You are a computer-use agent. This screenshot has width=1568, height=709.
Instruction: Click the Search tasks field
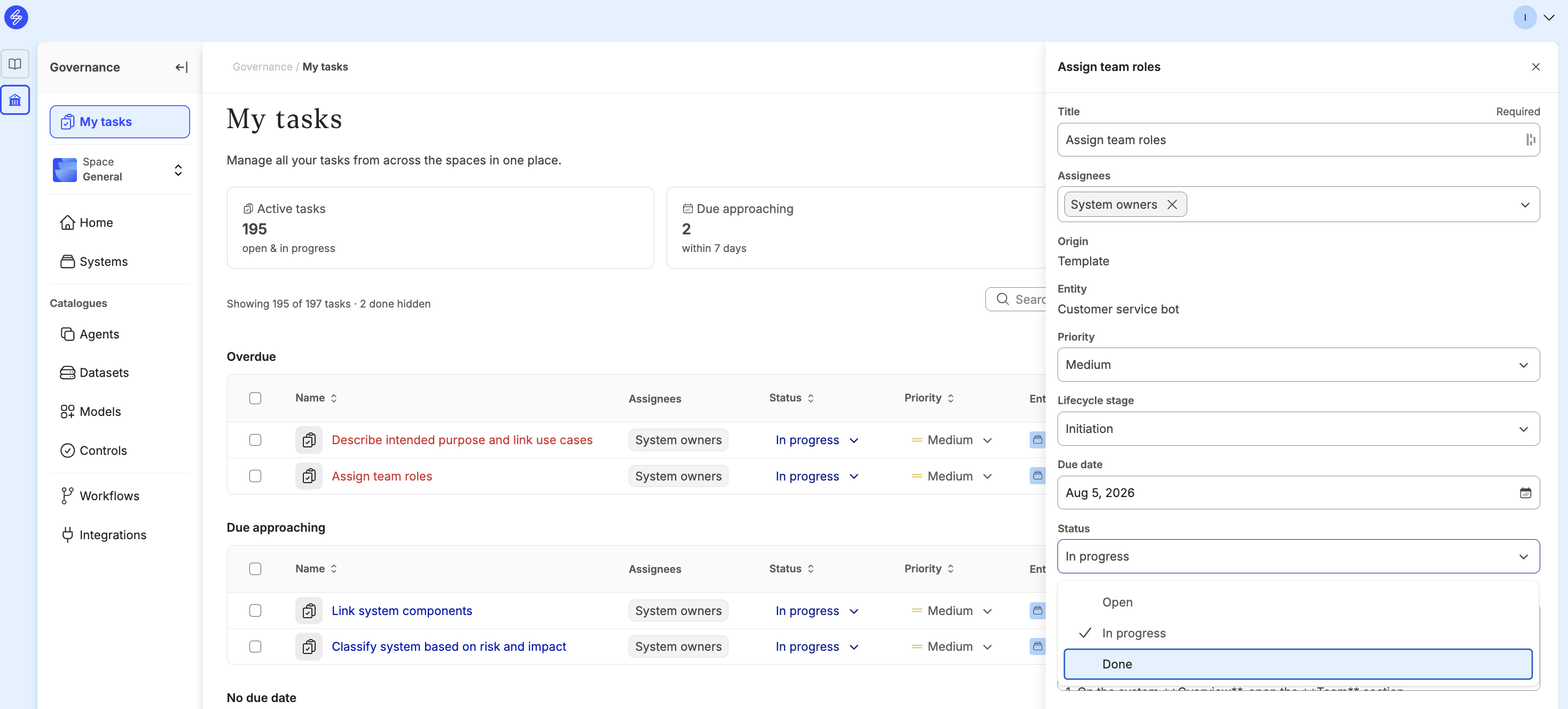[1015, 300]
